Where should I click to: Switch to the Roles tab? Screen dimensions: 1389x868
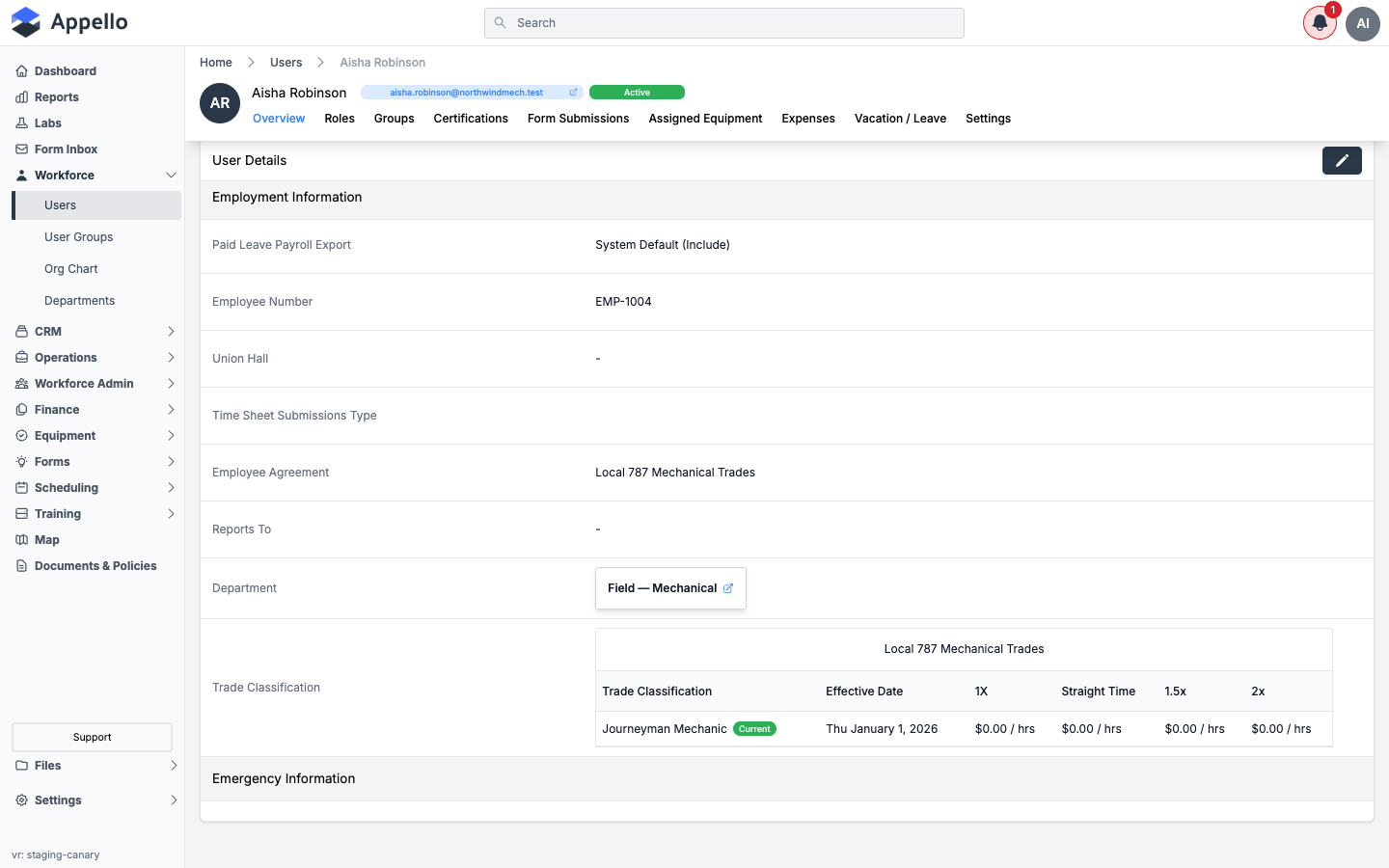point(340,119)
